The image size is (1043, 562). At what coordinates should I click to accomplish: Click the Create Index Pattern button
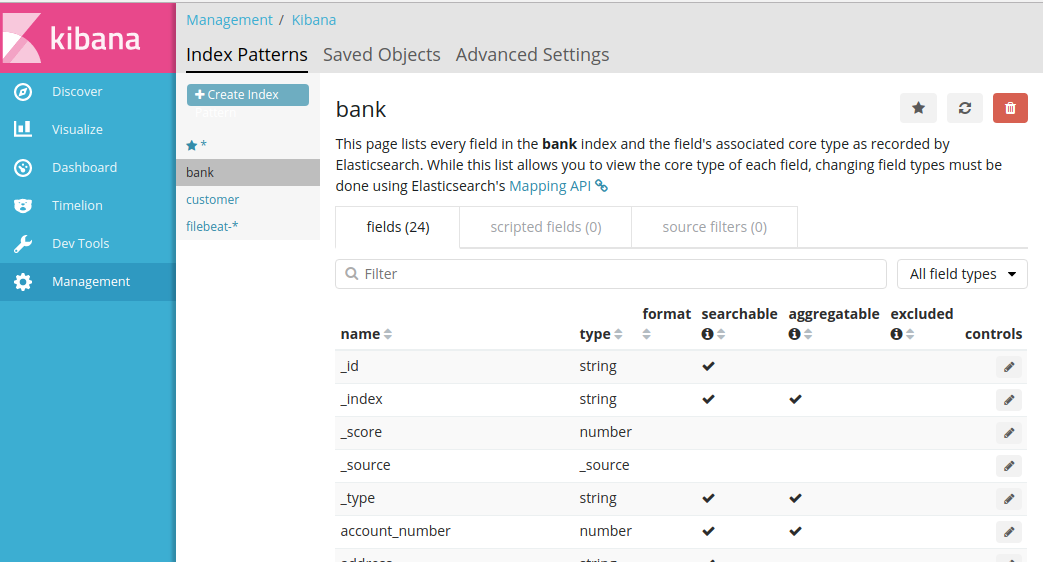point(247,95)
